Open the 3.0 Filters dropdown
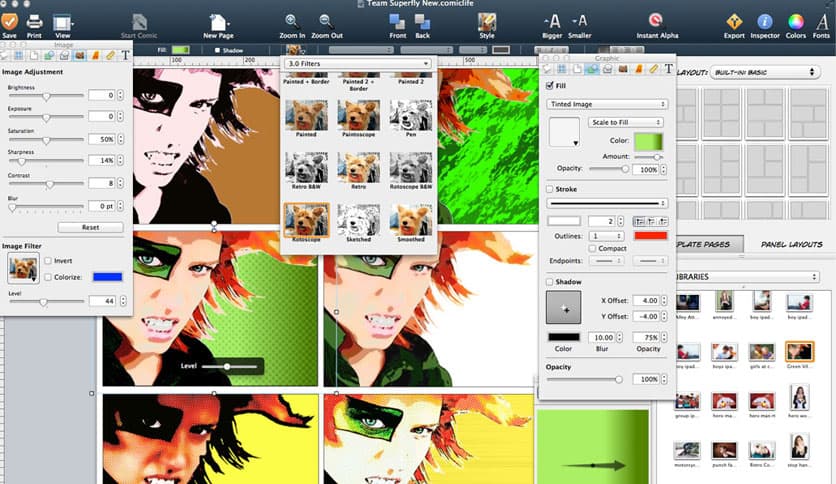This screenshot has width=836, height=484. [x=358, y=64]
